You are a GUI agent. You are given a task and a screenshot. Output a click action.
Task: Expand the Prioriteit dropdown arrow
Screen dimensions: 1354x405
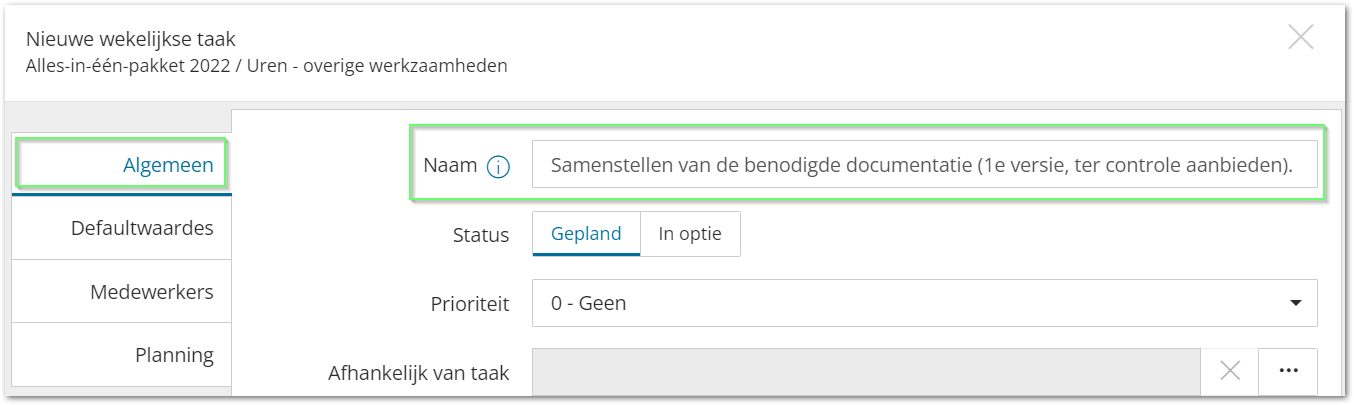(x=1296, y=303)
